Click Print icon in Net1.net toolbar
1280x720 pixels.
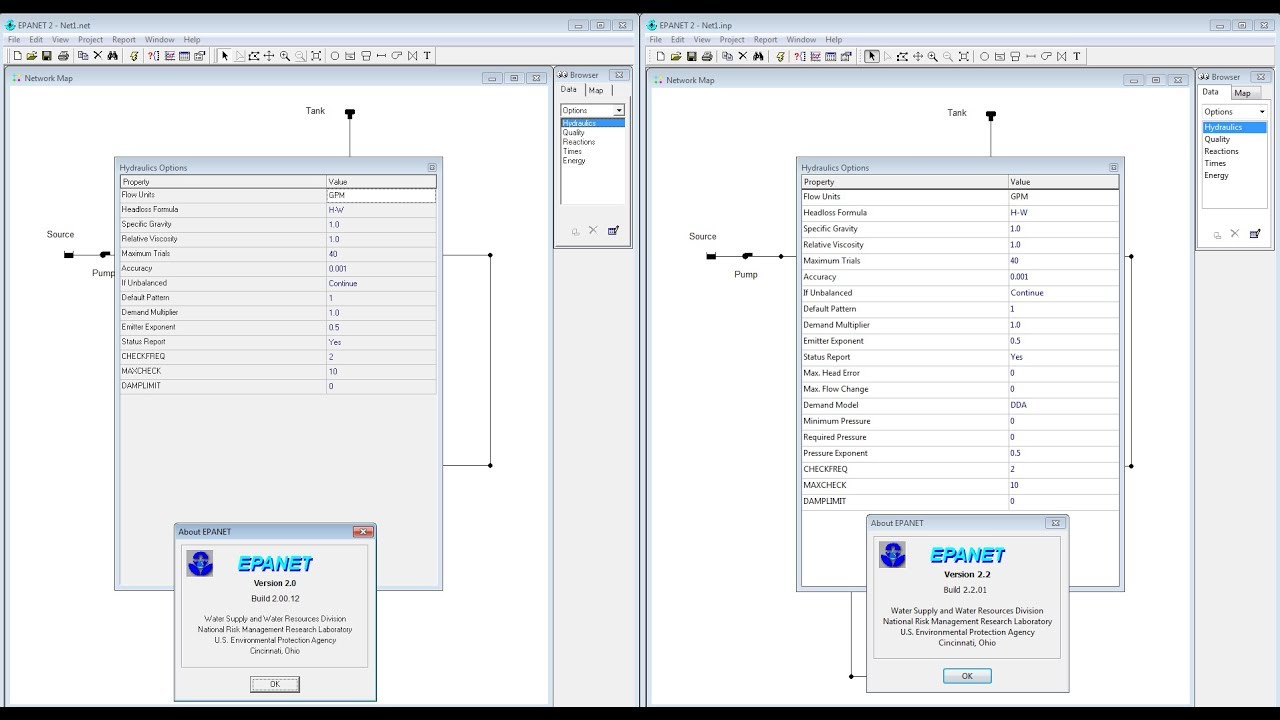[64, 56]
